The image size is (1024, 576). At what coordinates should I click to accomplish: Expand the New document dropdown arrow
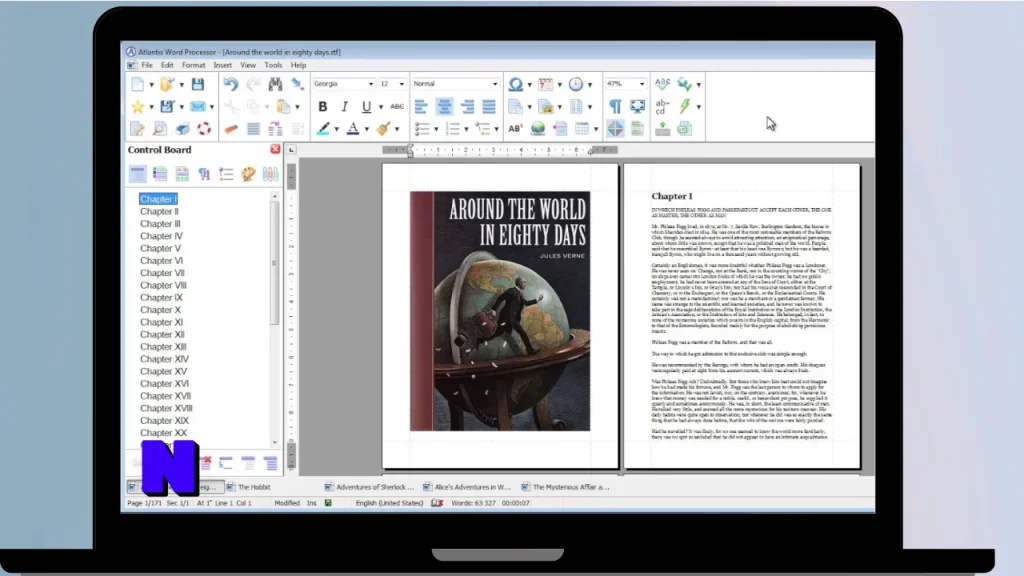(152, 85)
